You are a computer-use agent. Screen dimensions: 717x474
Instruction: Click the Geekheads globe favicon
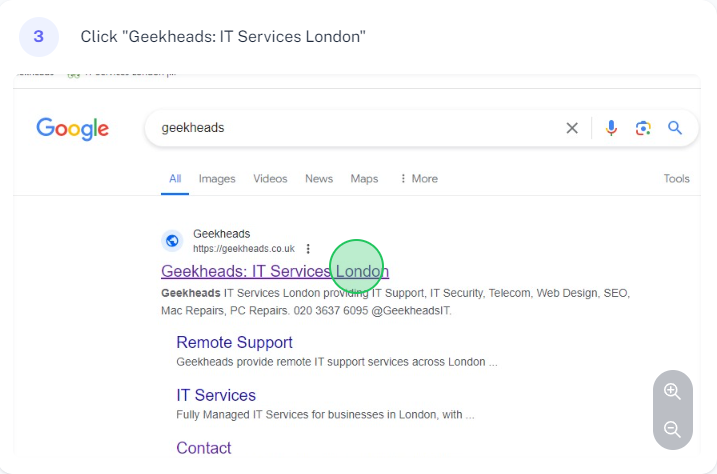point(172,240)
